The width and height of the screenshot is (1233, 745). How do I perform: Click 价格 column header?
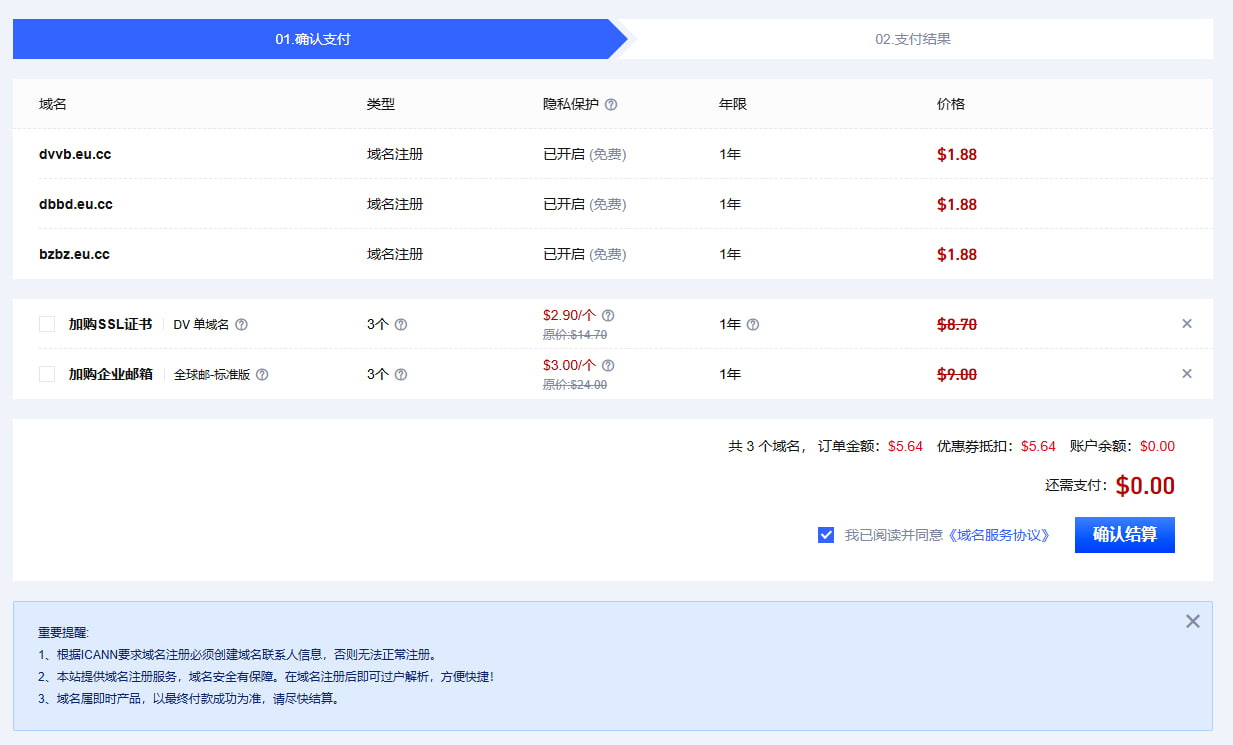pos(951,104)
